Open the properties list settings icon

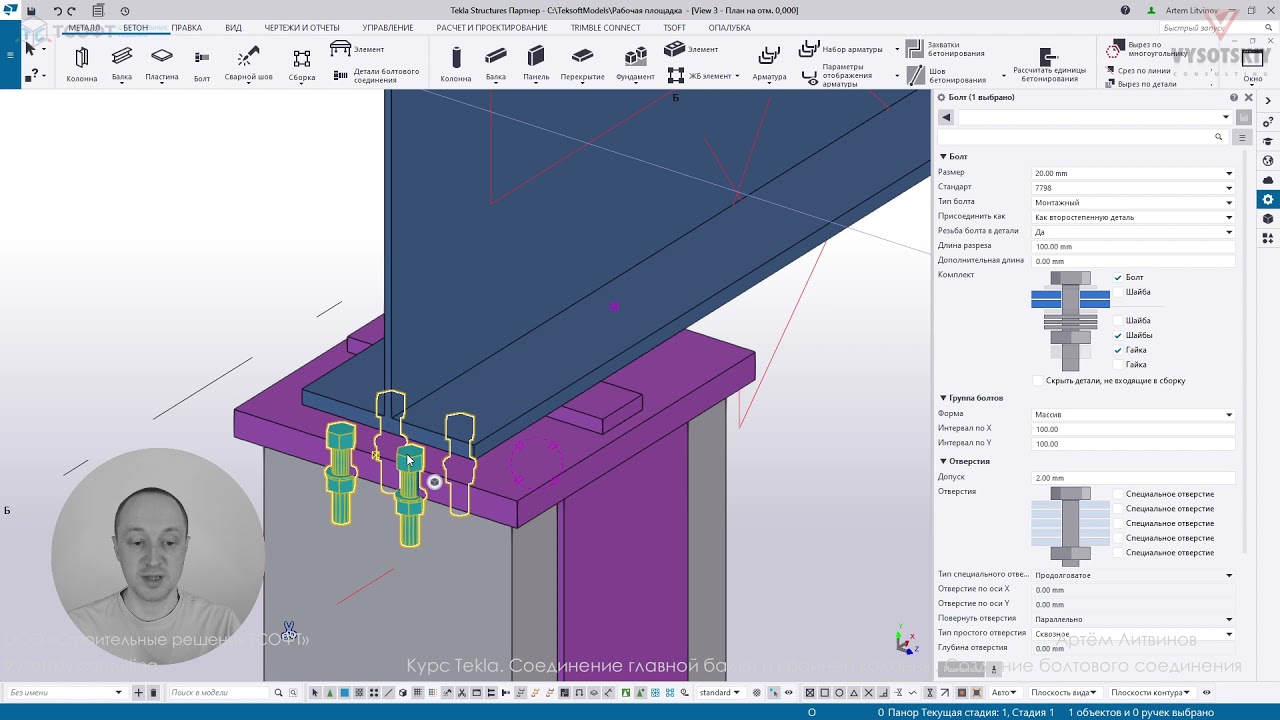(1243, 137)
